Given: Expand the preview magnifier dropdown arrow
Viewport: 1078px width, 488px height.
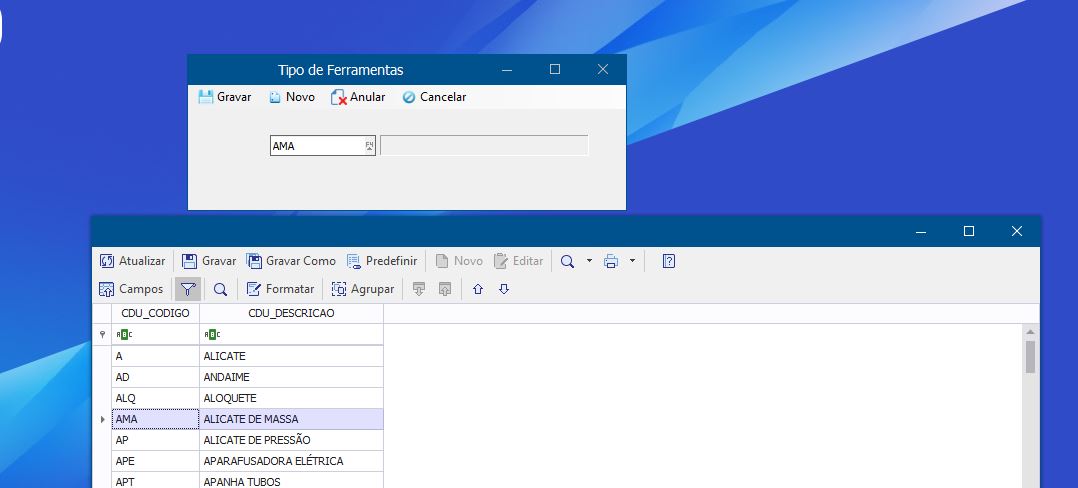Looking at the screenshot, I should coord(589,261).
